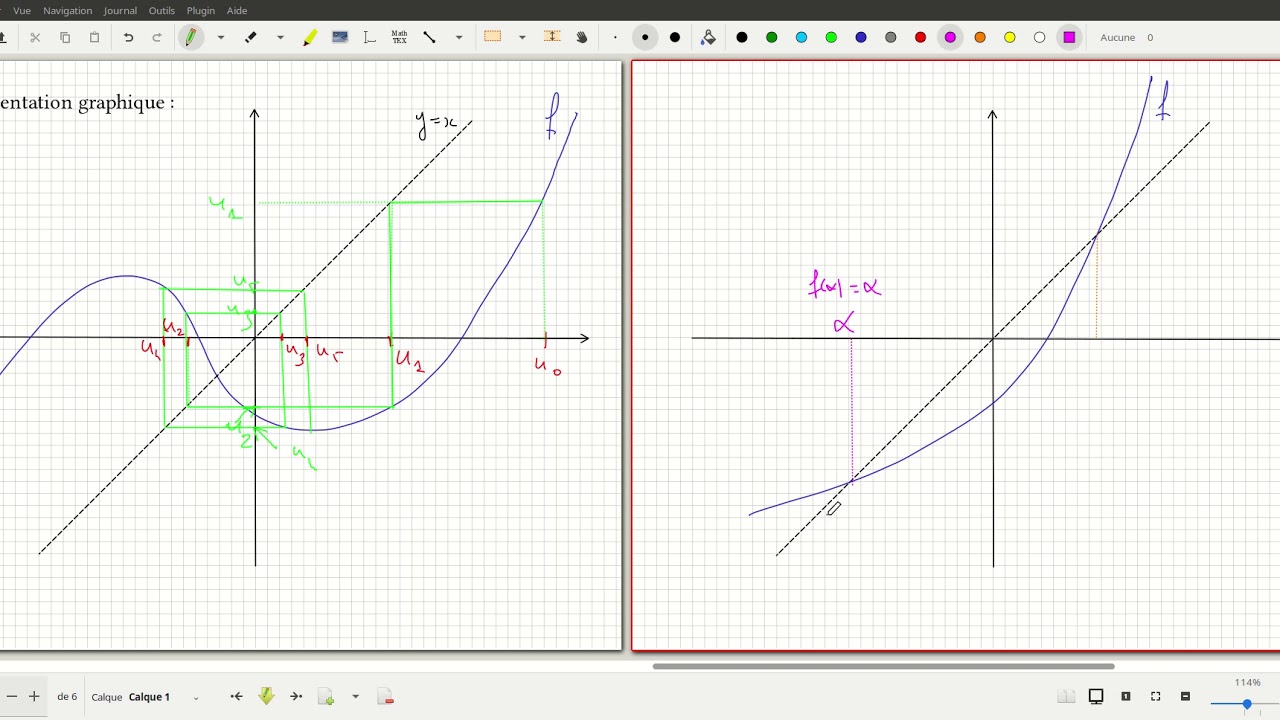
Task: Set zoom to 100 percent
Action: [x=1126, y=697]
